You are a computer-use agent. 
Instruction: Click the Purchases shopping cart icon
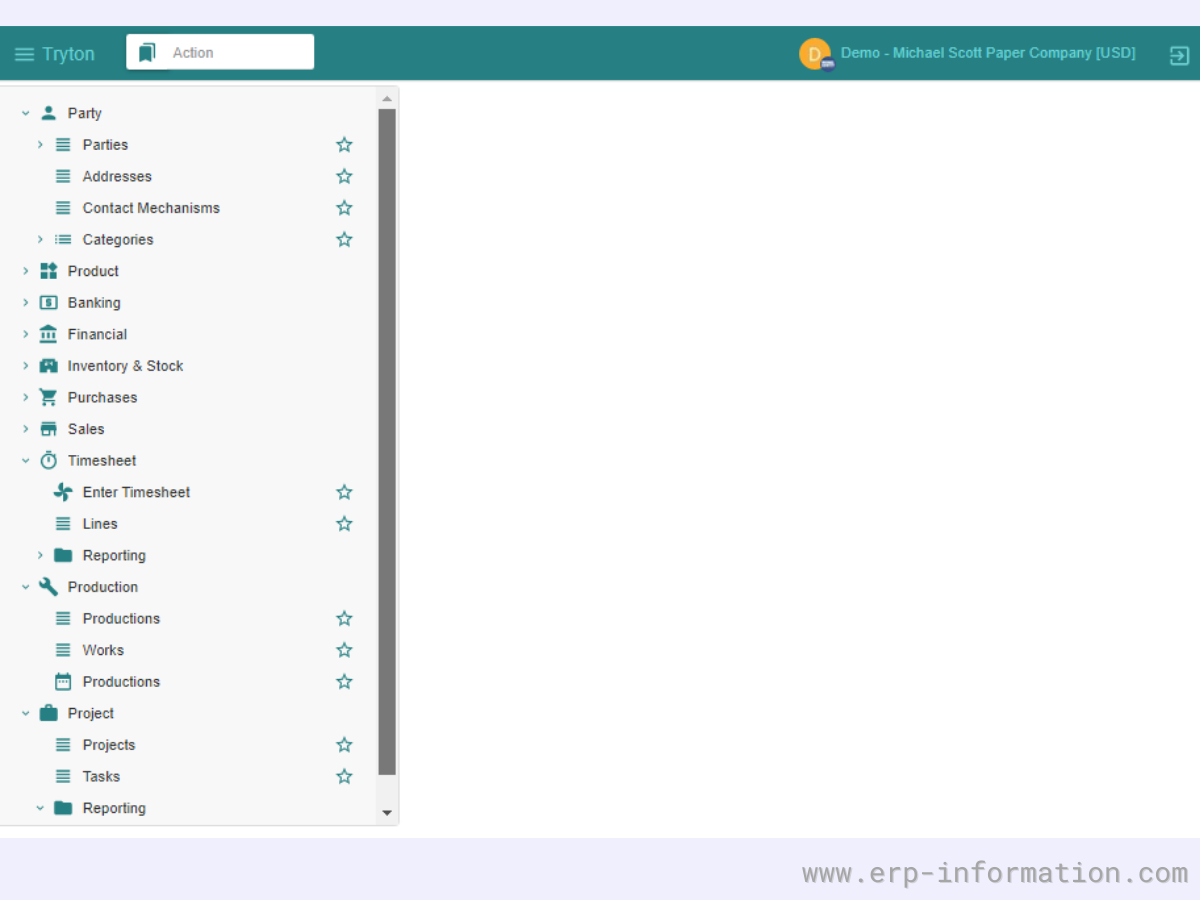(x=48, y=397)
